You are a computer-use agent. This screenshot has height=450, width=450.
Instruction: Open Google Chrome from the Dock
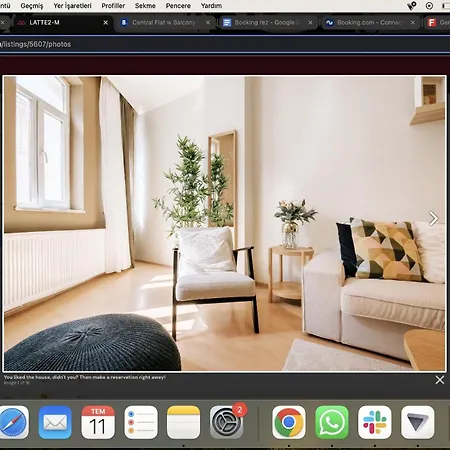coord(289,422)
